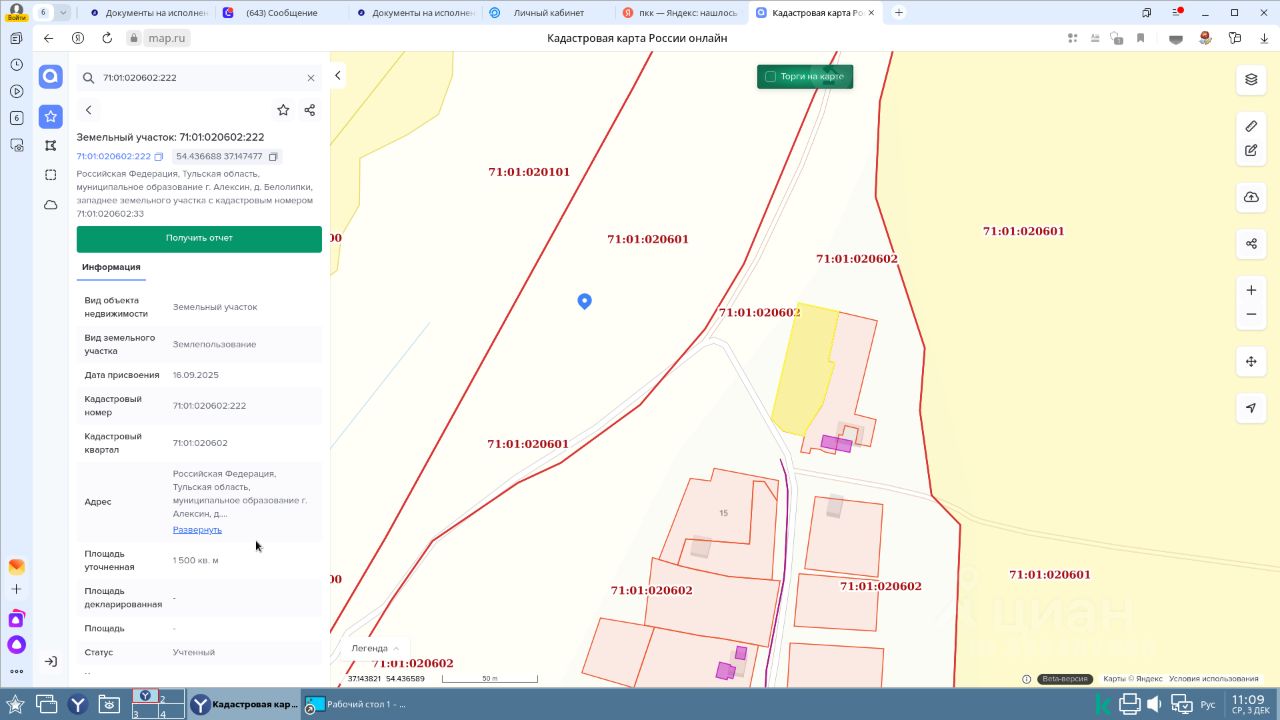The width and height of the screenshot is (1280, 720).
Task: Copy cadastral number 71:01:020602:222
Action: [x=159, y=157]
